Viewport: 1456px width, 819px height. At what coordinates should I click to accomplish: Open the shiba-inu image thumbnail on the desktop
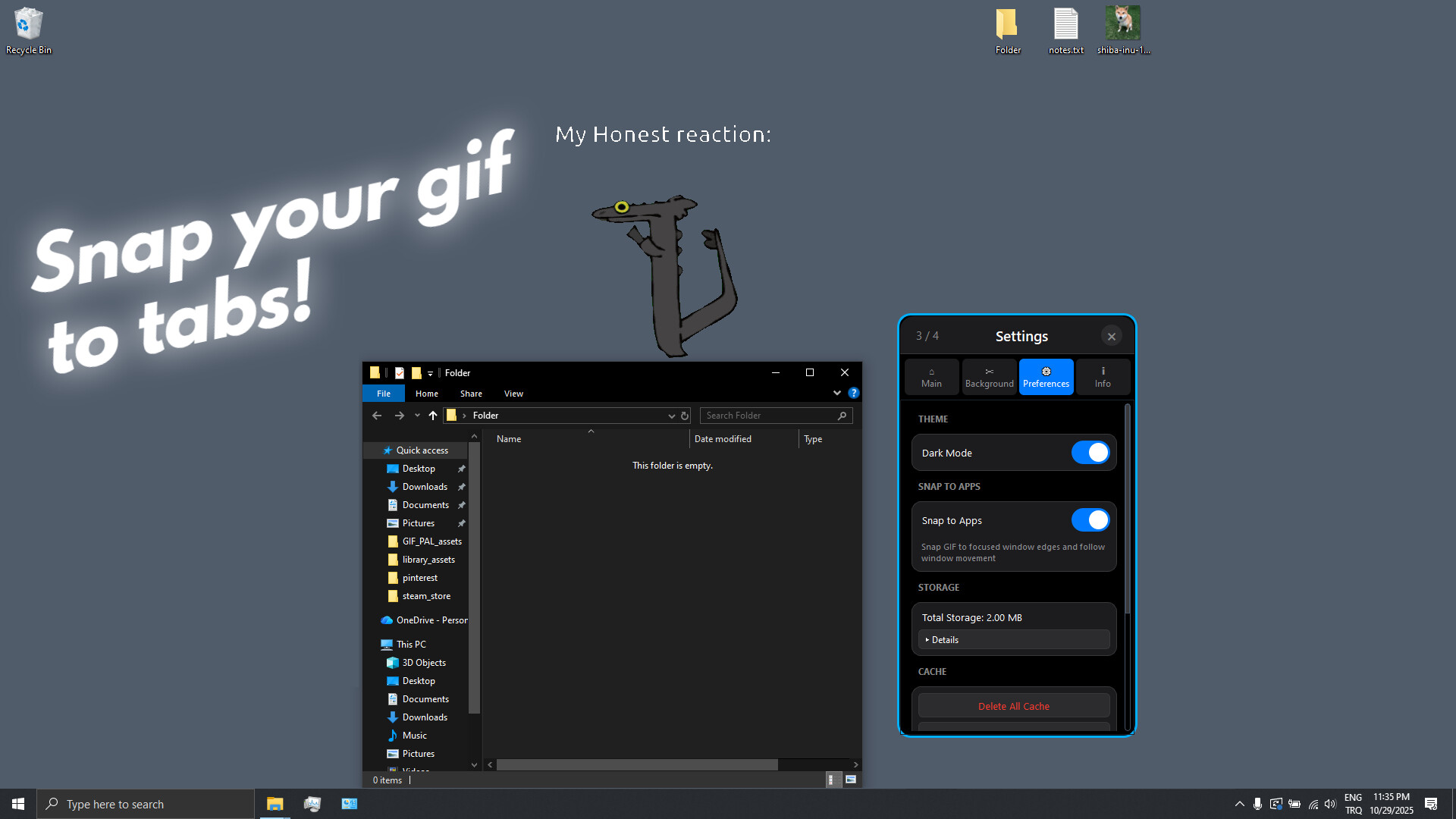1122,24
